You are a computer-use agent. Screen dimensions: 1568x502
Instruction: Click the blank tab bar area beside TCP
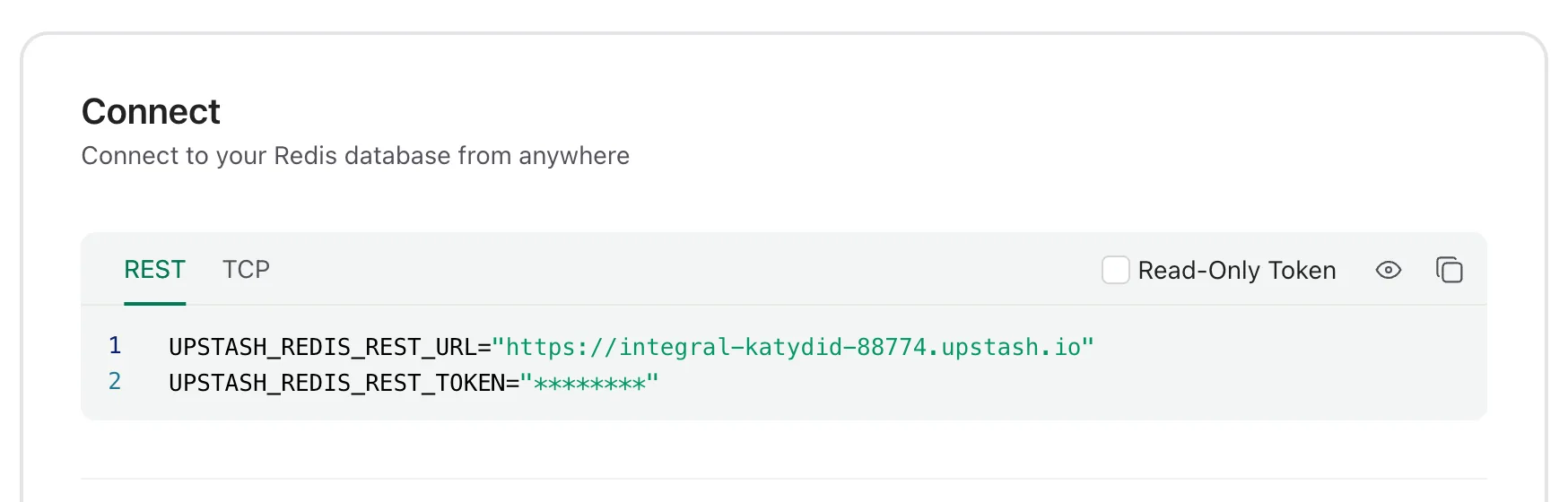point(682,270)
